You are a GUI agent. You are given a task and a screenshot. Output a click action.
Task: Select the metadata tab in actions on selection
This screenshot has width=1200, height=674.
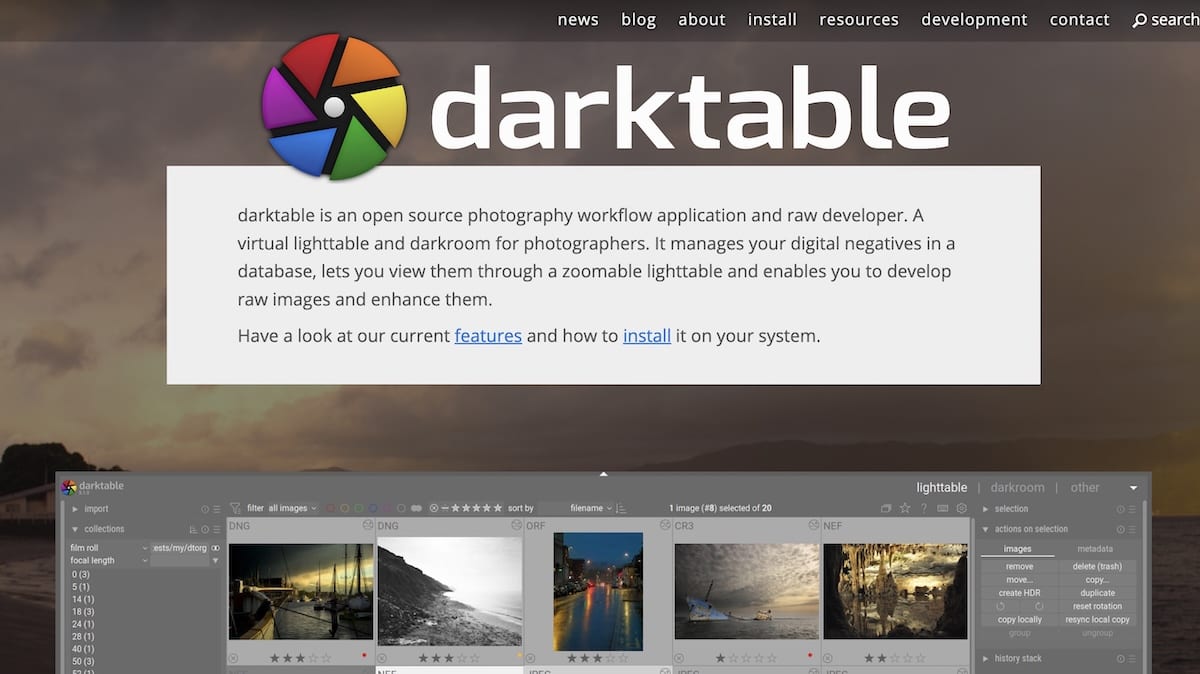click(1094, 549)
